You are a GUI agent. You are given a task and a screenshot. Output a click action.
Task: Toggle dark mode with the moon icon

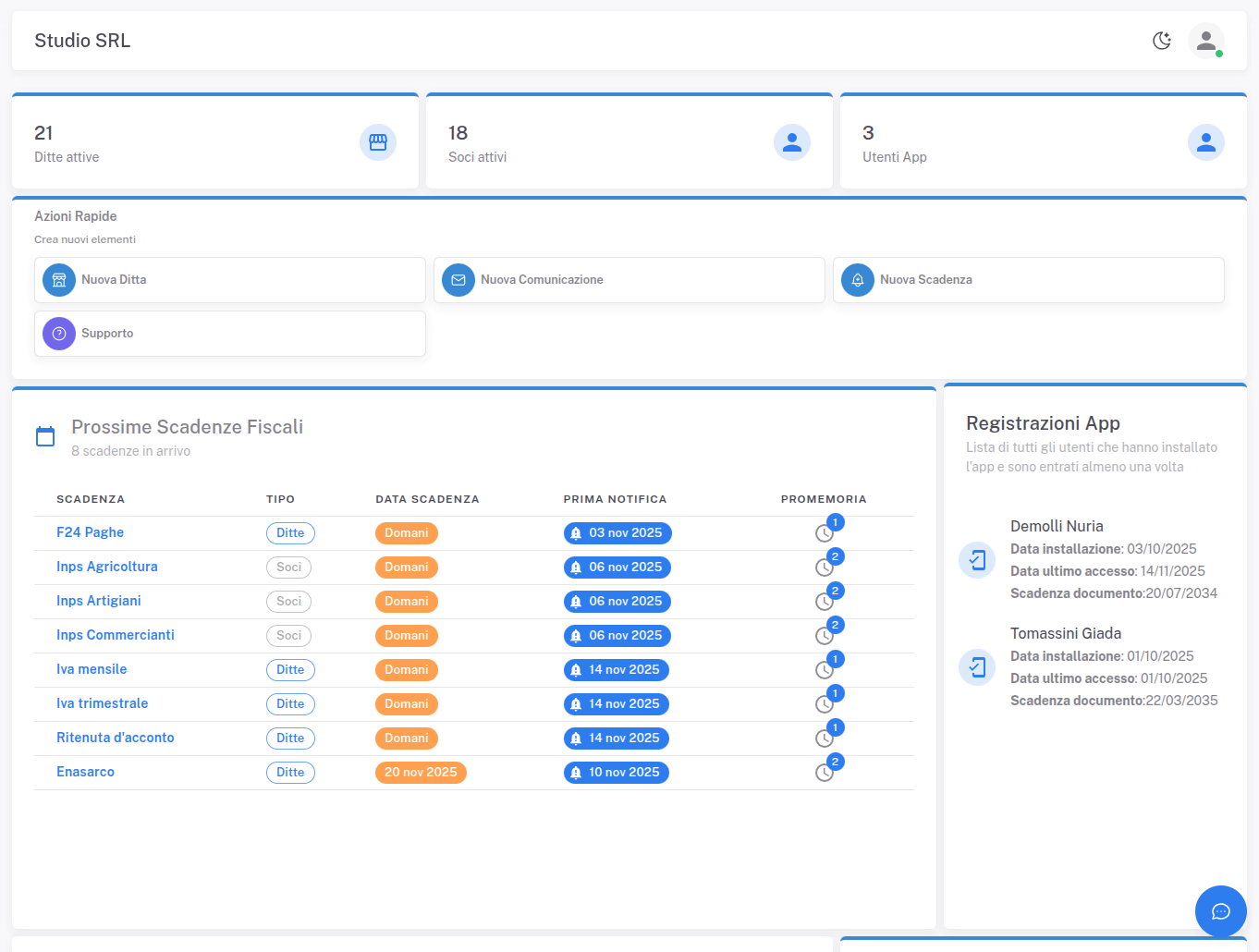tap(1162, 41)
